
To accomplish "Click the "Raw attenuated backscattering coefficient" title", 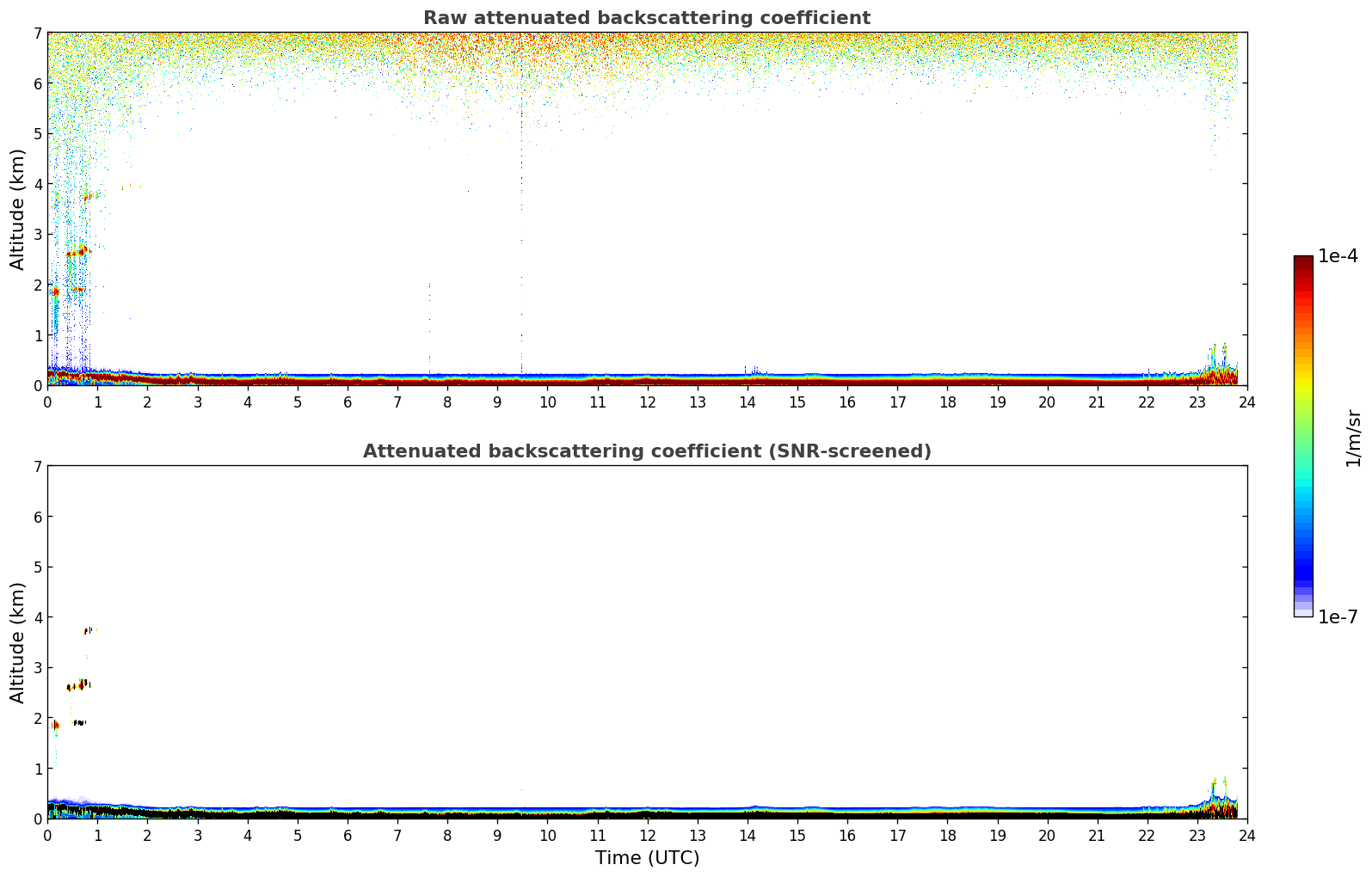I will tap(646, 18).
